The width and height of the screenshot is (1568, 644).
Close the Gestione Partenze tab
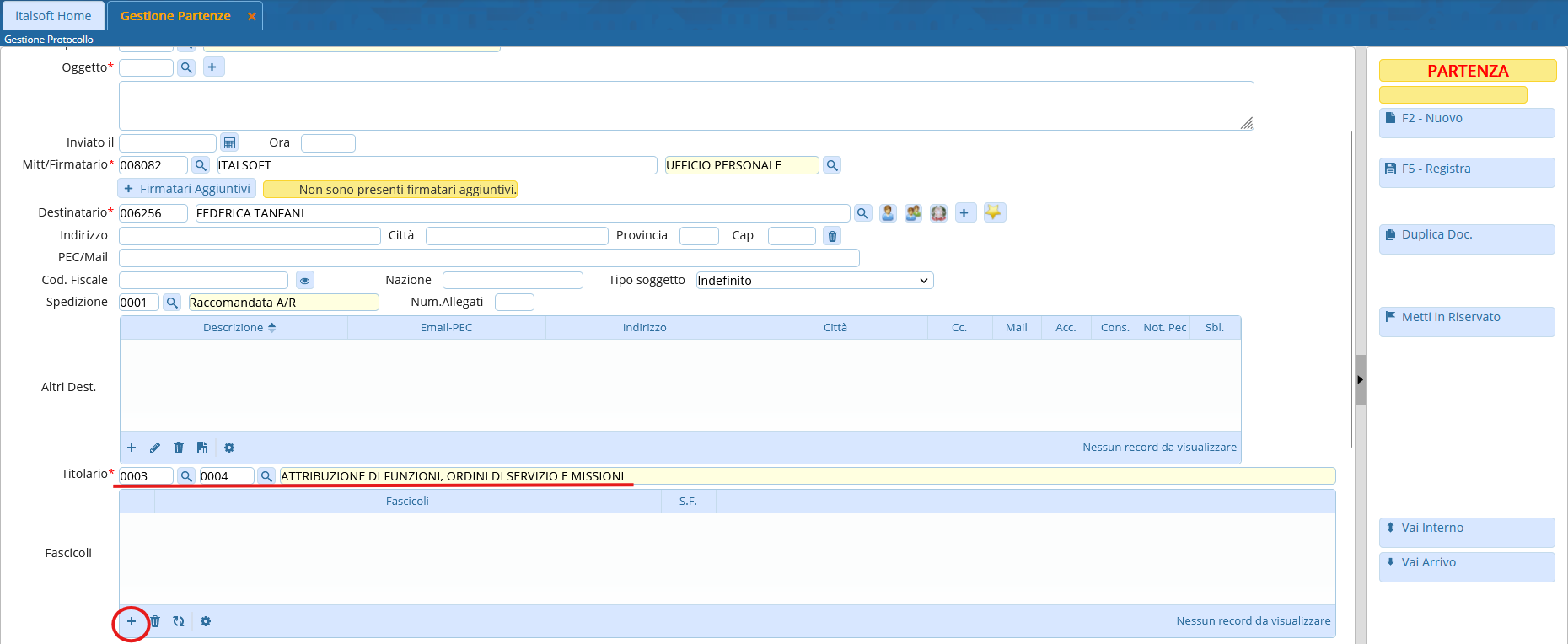click(x=251, y=17)
